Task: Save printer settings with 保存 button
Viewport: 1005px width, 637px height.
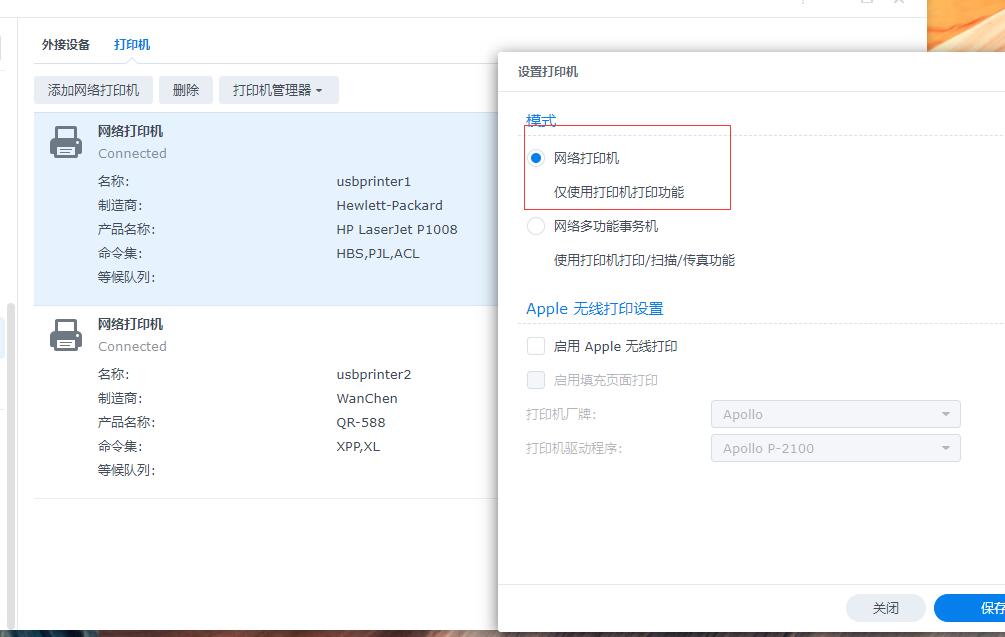Action: (x=975, y=607)
